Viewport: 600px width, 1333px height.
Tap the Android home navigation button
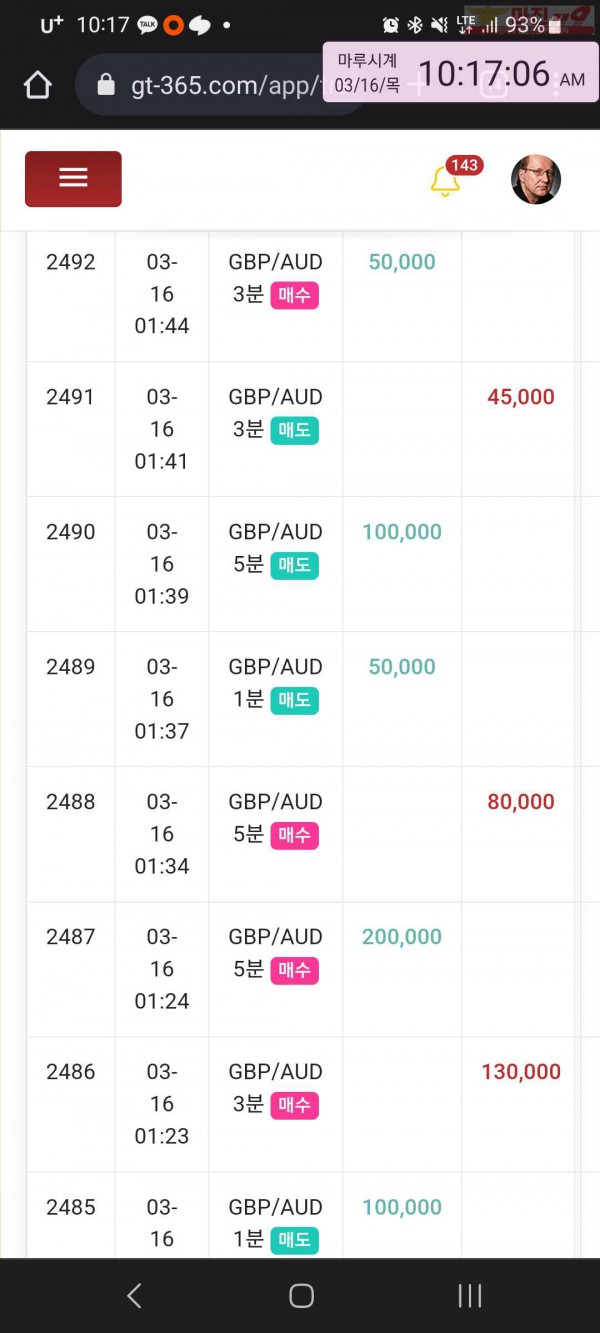(301, 1296)
